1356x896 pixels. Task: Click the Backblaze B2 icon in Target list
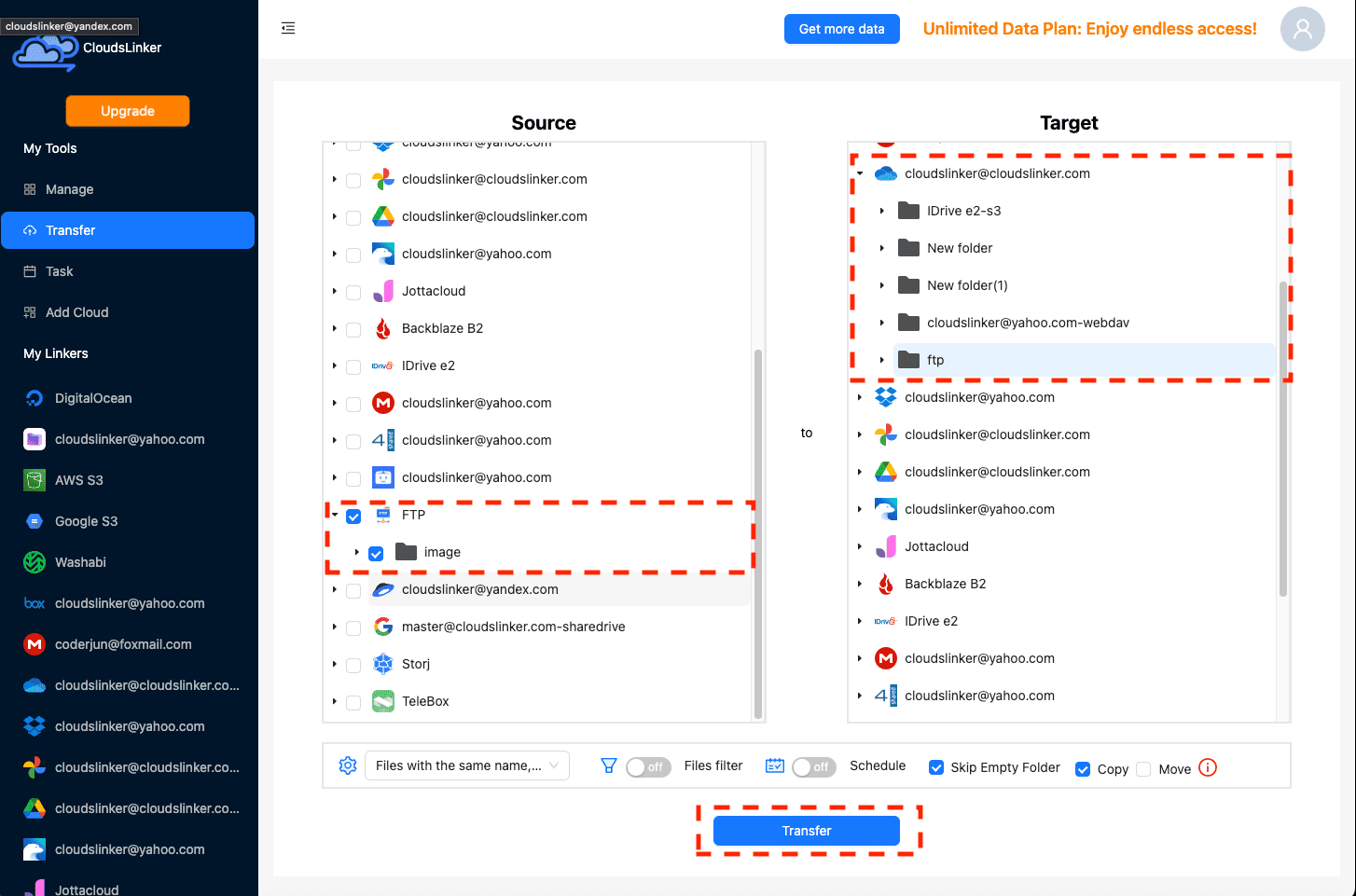coord(886,584)
